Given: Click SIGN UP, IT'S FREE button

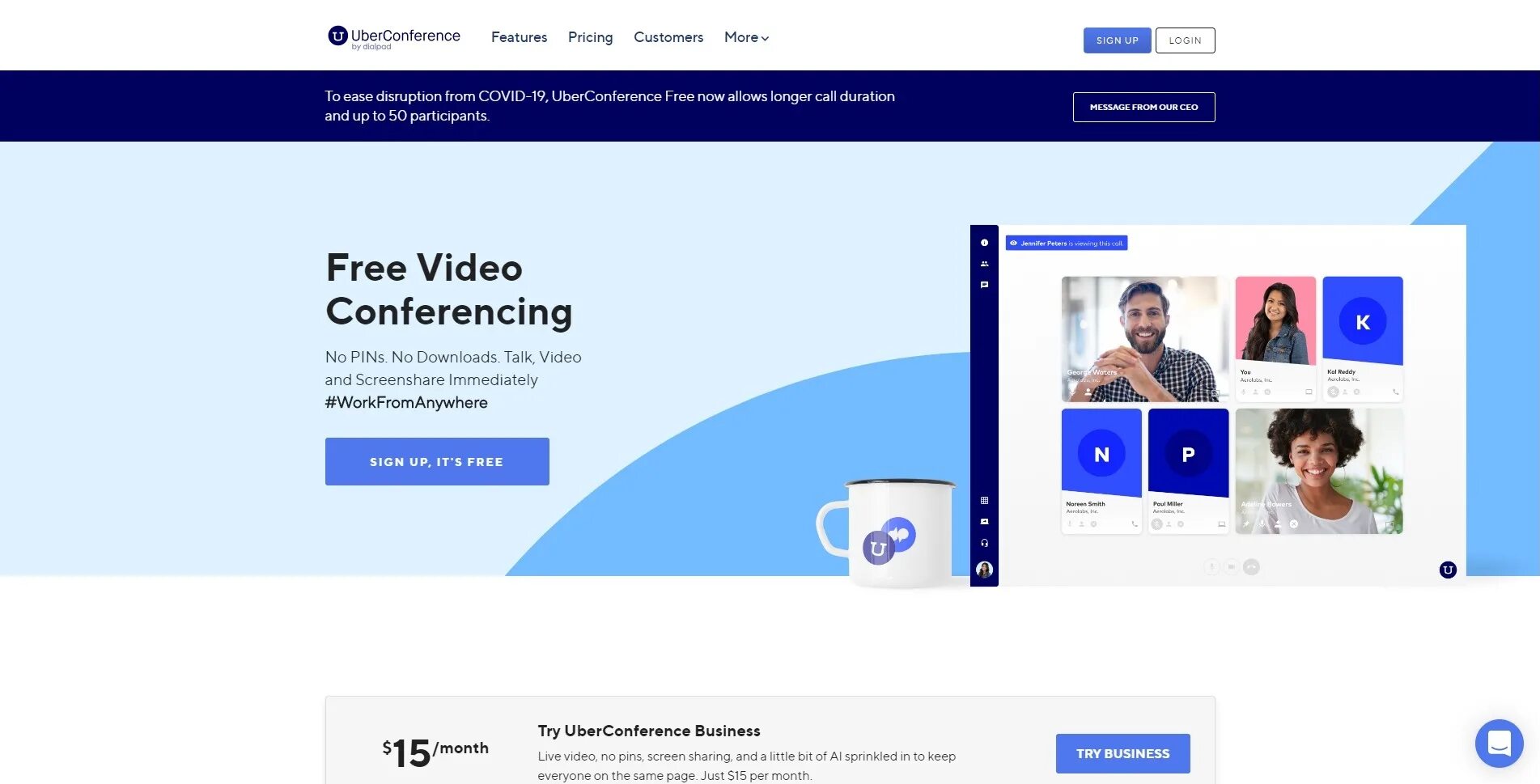Looking at the screenshot, I should [x=437, y=462].
